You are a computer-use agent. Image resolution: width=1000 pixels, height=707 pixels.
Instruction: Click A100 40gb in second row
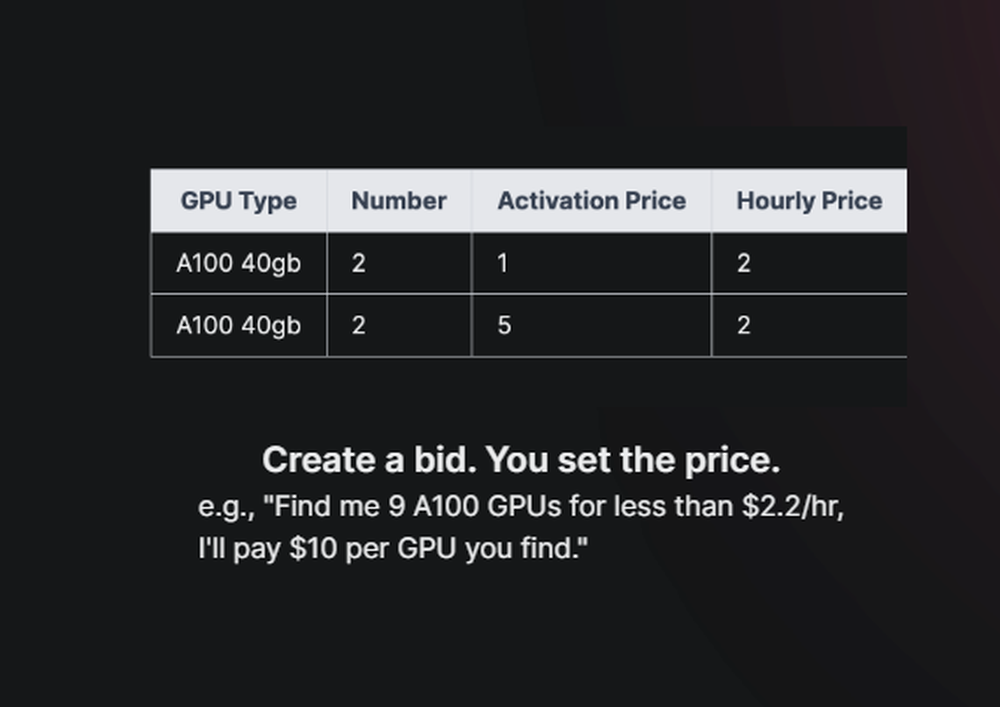tap(239, 326)
